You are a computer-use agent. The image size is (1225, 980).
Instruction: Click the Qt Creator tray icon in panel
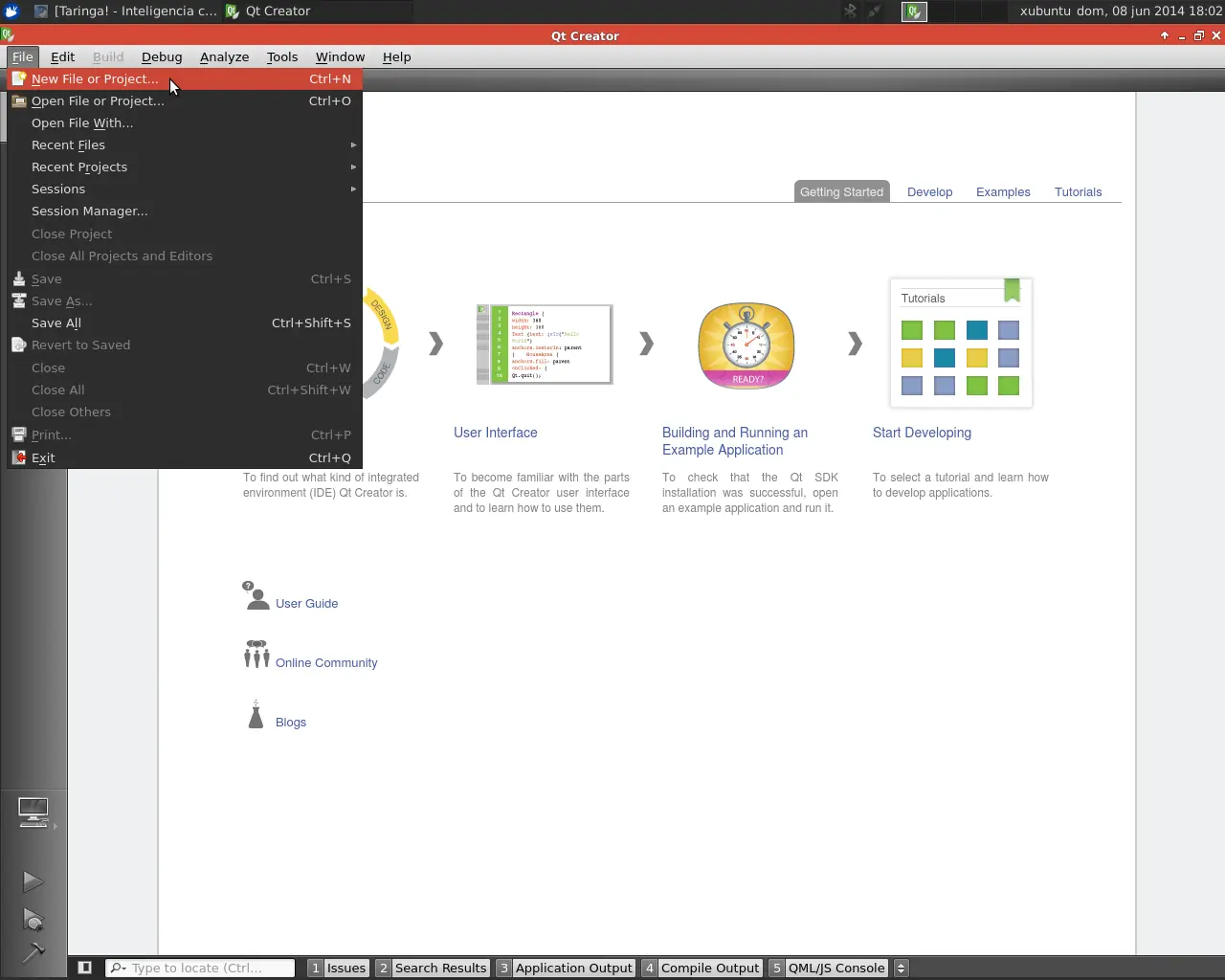tap(914, 11)
